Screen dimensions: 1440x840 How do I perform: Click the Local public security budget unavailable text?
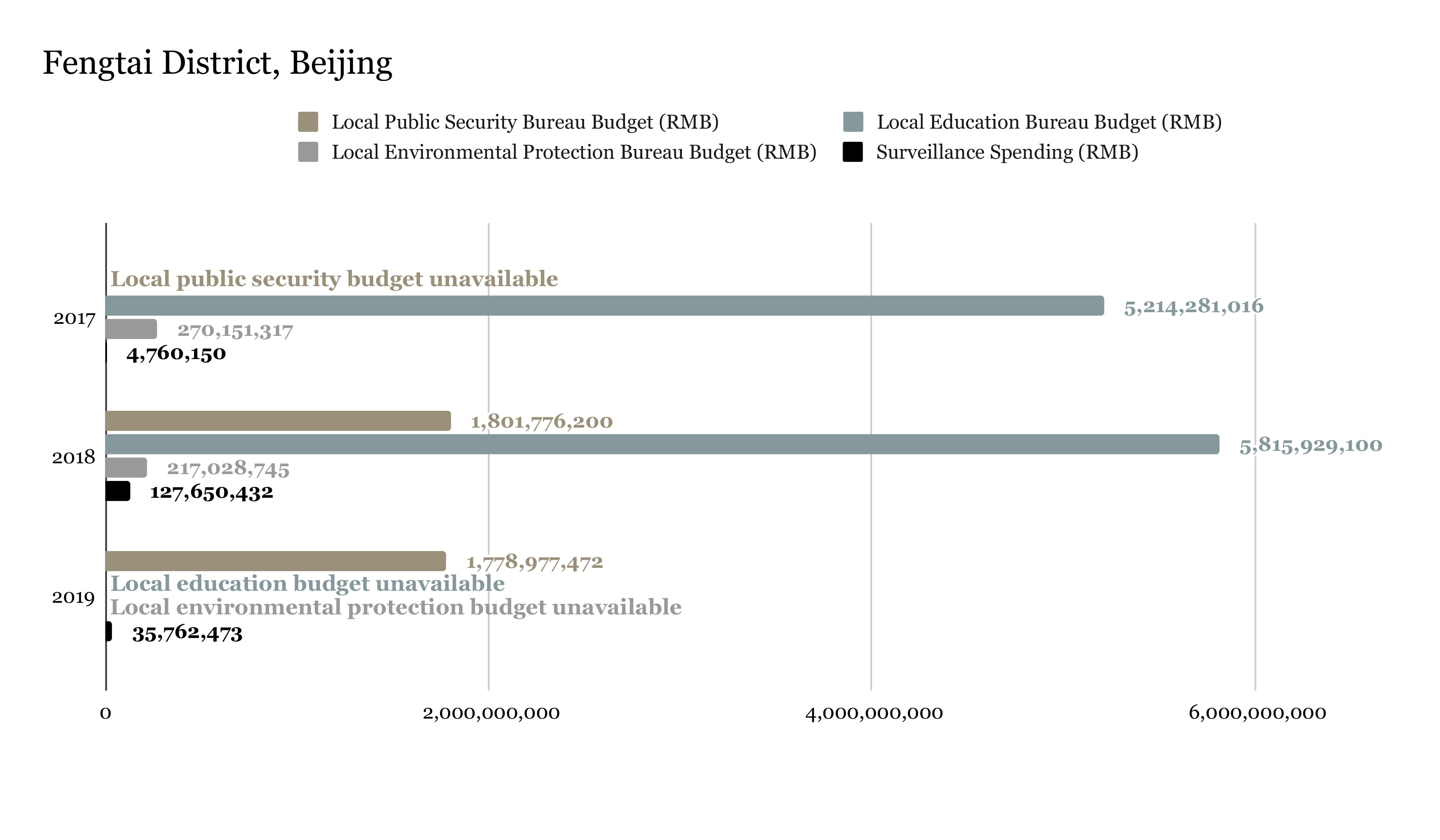click(334, 279)
